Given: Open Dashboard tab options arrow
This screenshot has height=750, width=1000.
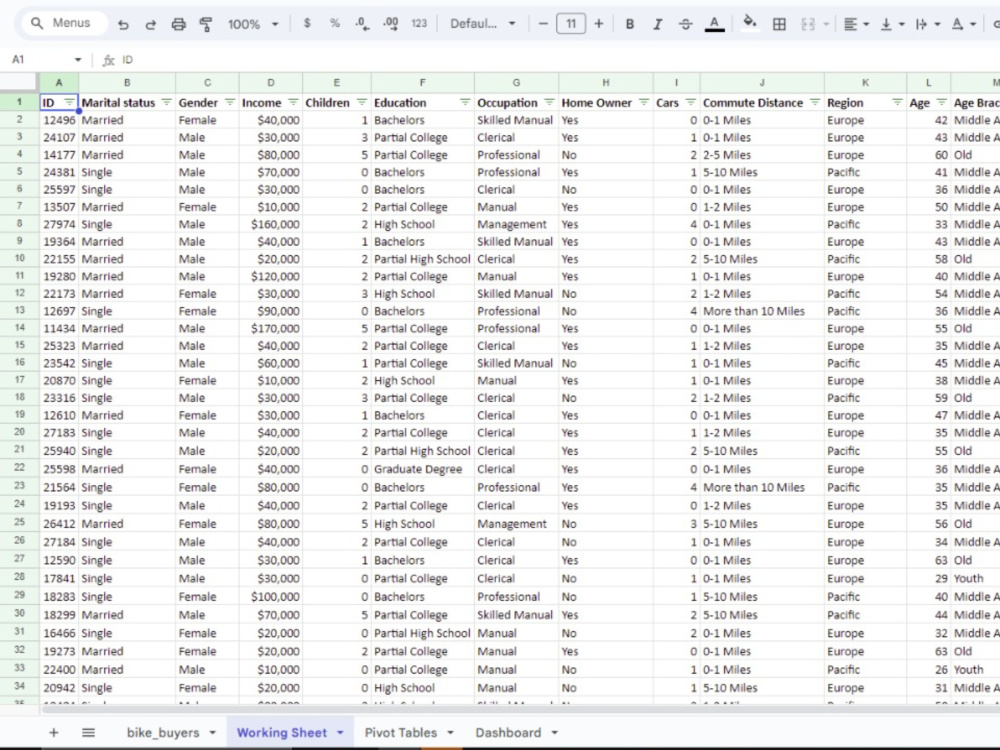Looking at the screenshot, I should click(554, 733).
